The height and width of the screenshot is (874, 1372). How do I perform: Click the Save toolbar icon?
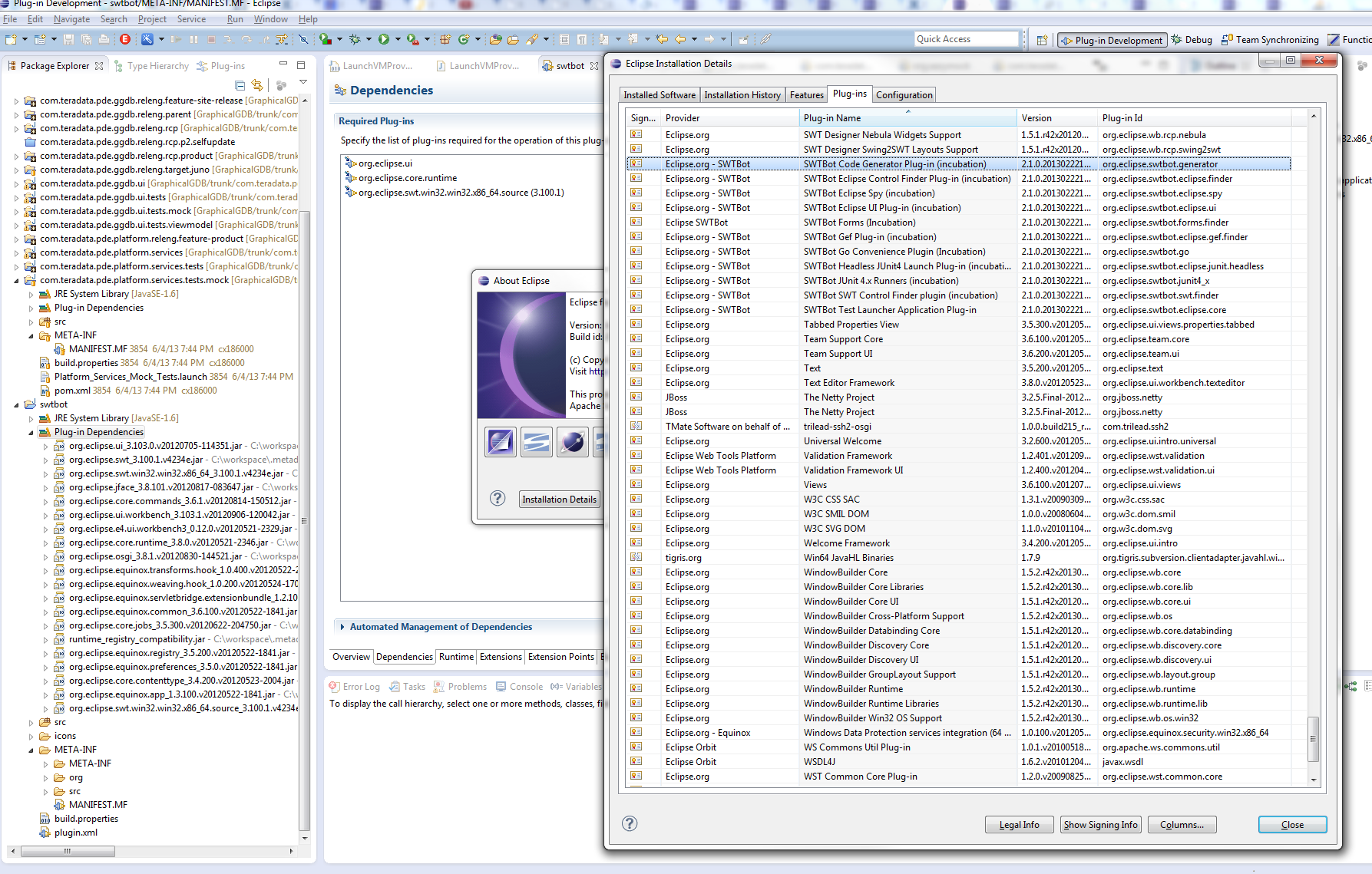[x=69, y=39]
